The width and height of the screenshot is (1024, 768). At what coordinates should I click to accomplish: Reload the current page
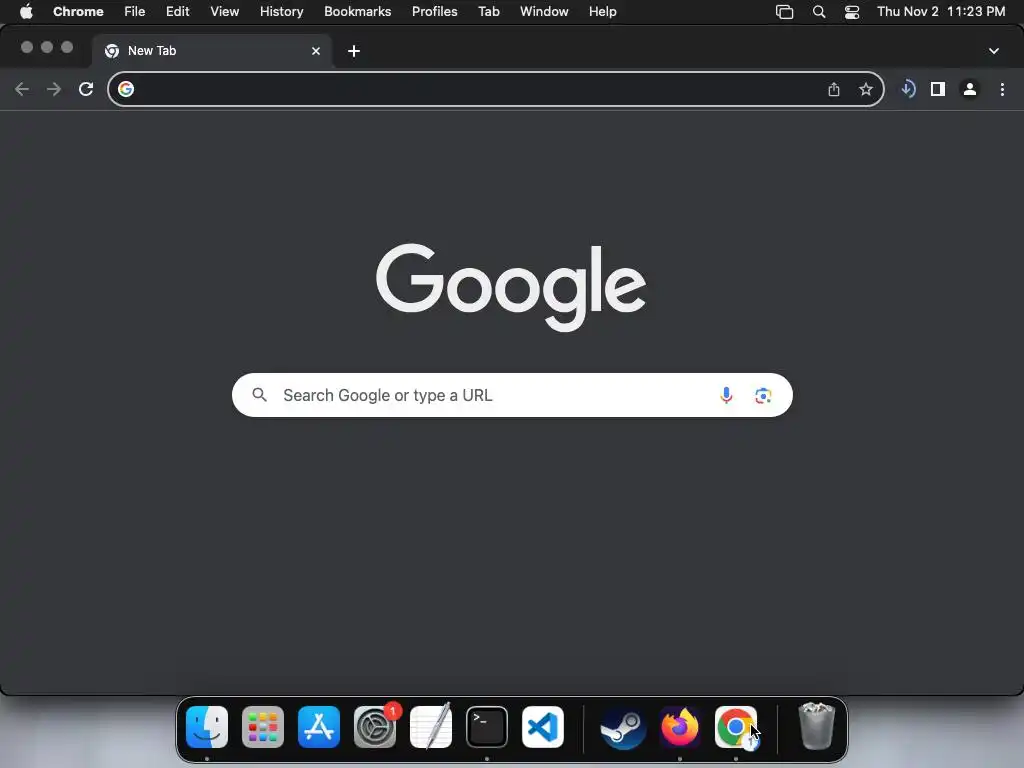tap(86, 89)
